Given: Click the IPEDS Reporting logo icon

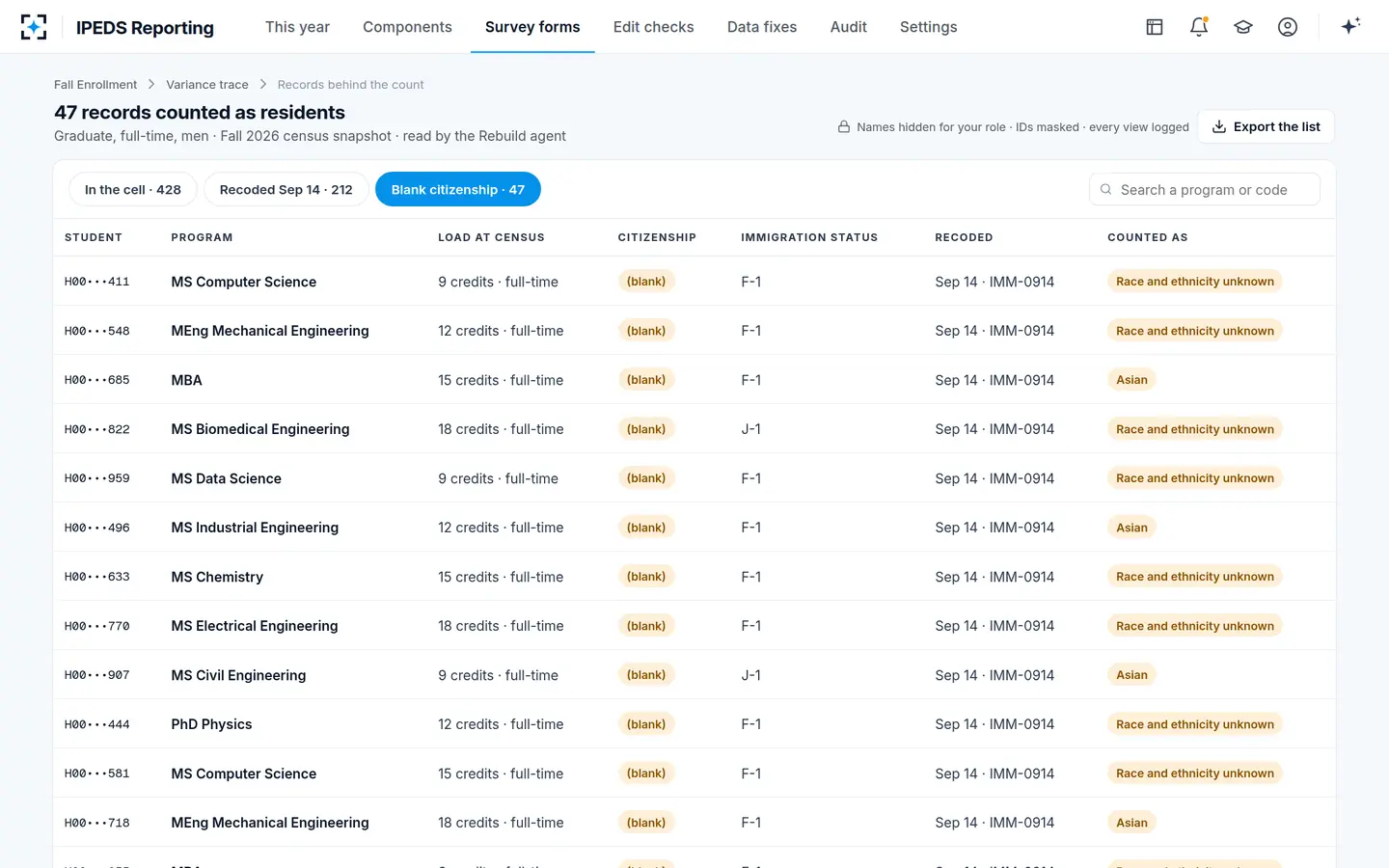Looking at the screenshot, I should coord(34,27).
